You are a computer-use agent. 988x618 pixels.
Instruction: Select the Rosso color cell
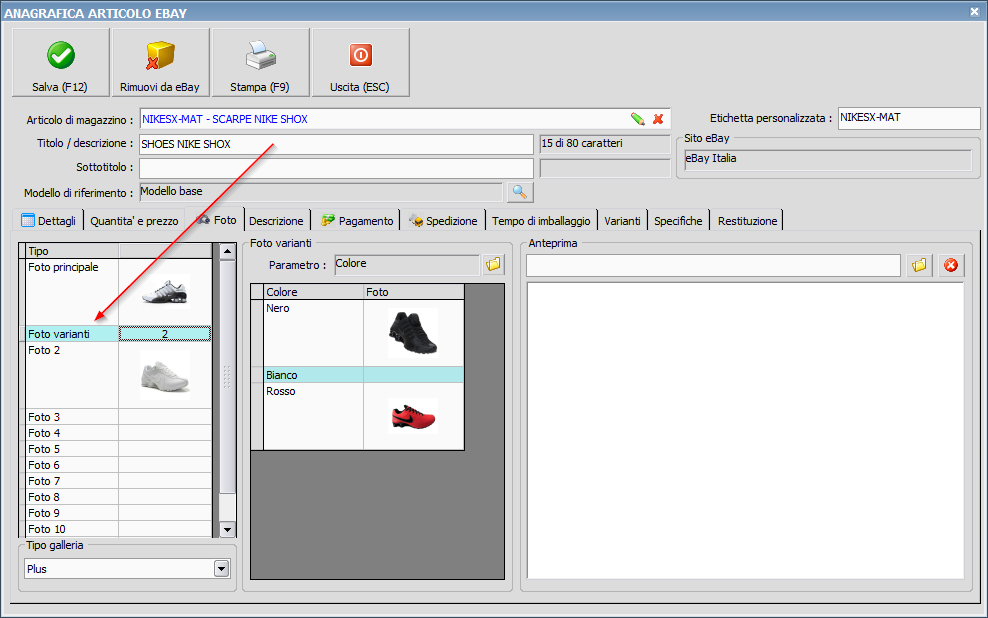tap(313, 416)
